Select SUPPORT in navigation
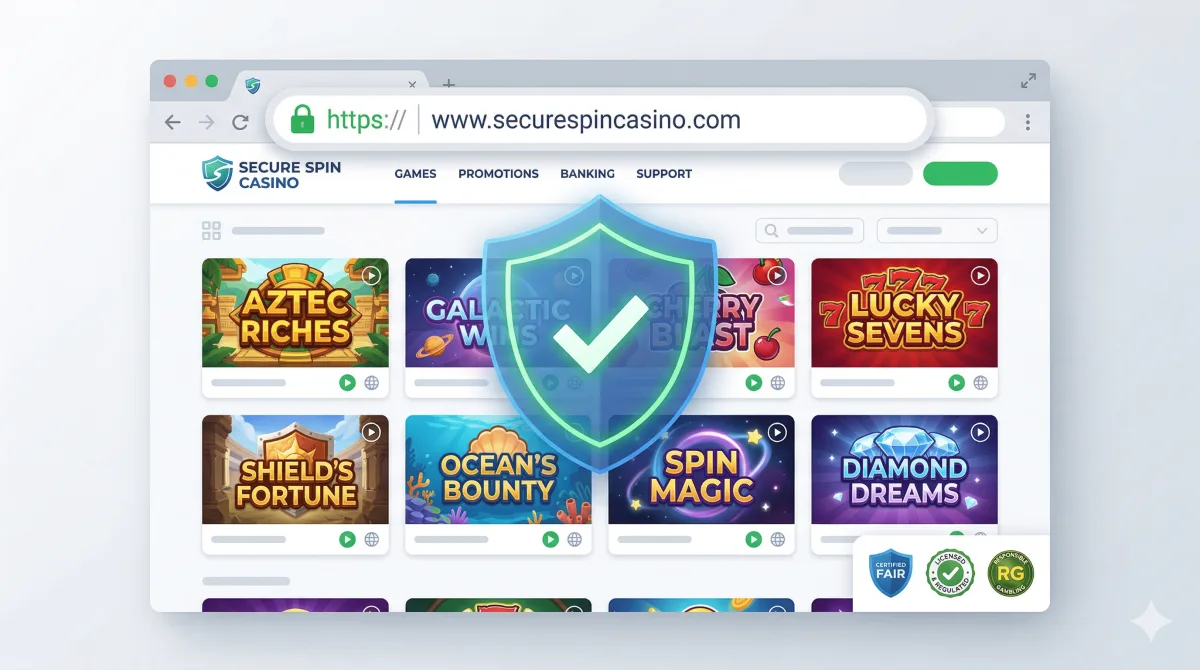This screenshot has height=670, width=1200. click(x=664, y=174)
